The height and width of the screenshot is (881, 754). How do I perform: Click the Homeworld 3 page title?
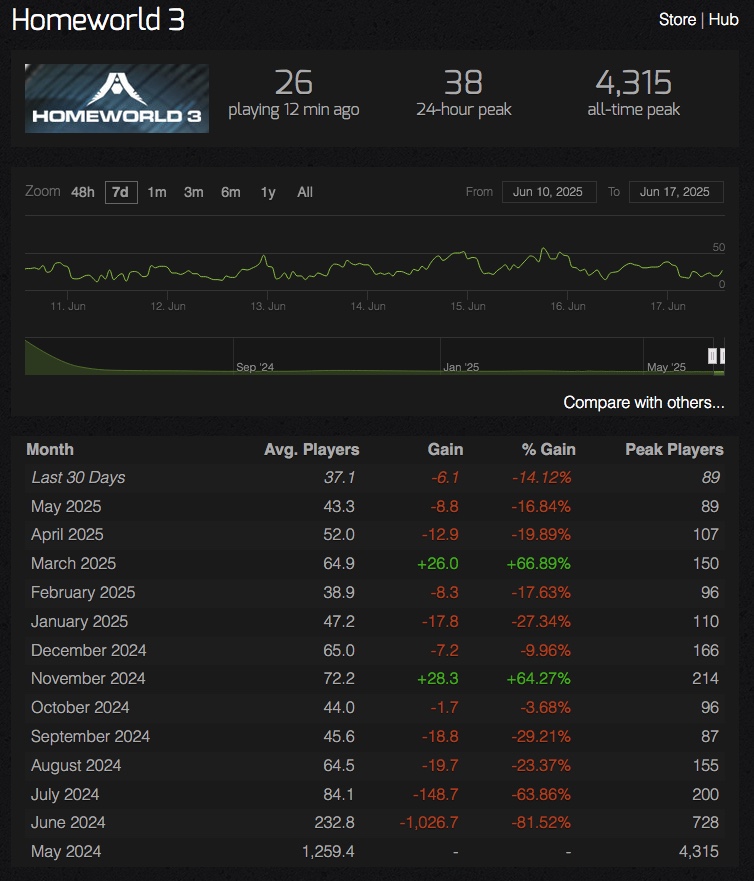[x=98, y=20]
